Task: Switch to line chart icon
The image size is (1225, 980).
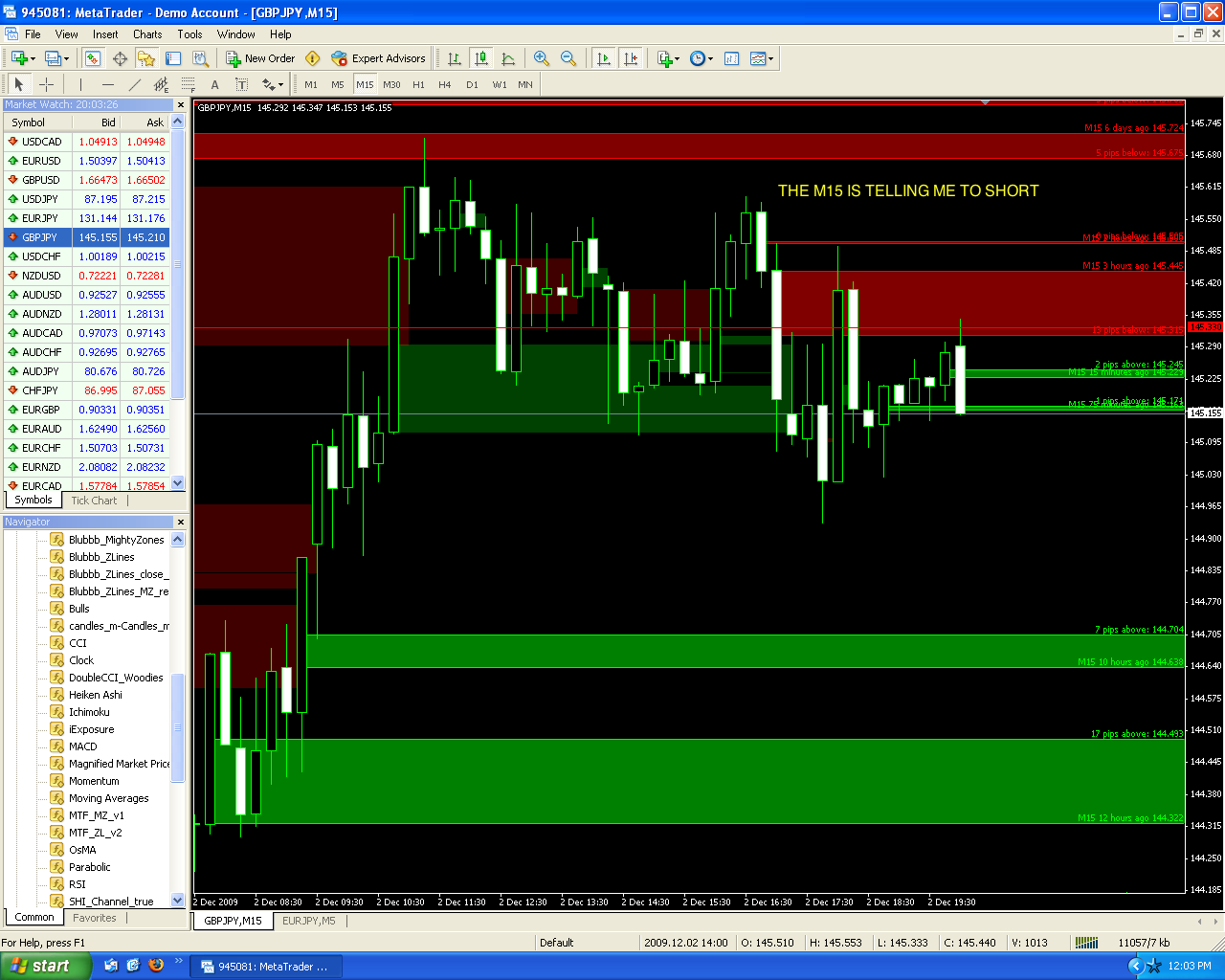Action: [x=508, y=58]
